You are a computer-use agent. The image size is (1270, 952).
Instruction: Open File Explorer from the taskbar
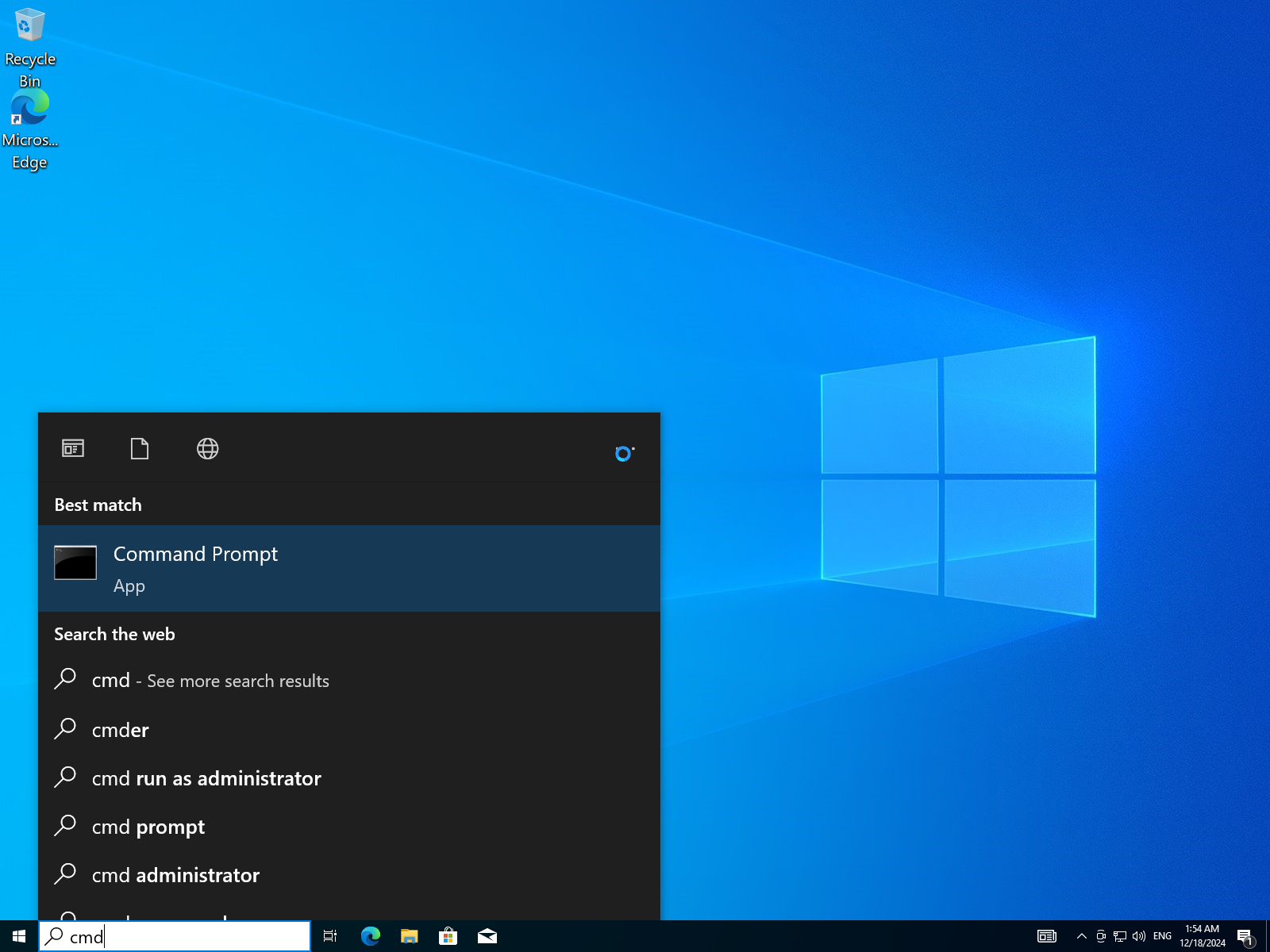[409, 937]
